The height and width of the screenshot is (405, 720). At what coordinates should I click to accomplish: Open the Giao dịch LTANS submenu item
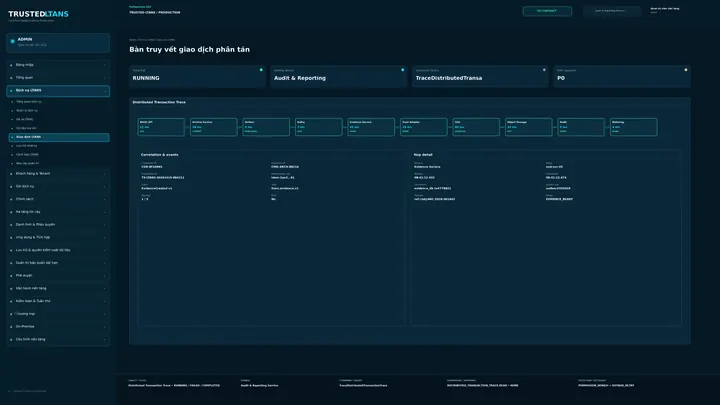click(x=59, y=137)
